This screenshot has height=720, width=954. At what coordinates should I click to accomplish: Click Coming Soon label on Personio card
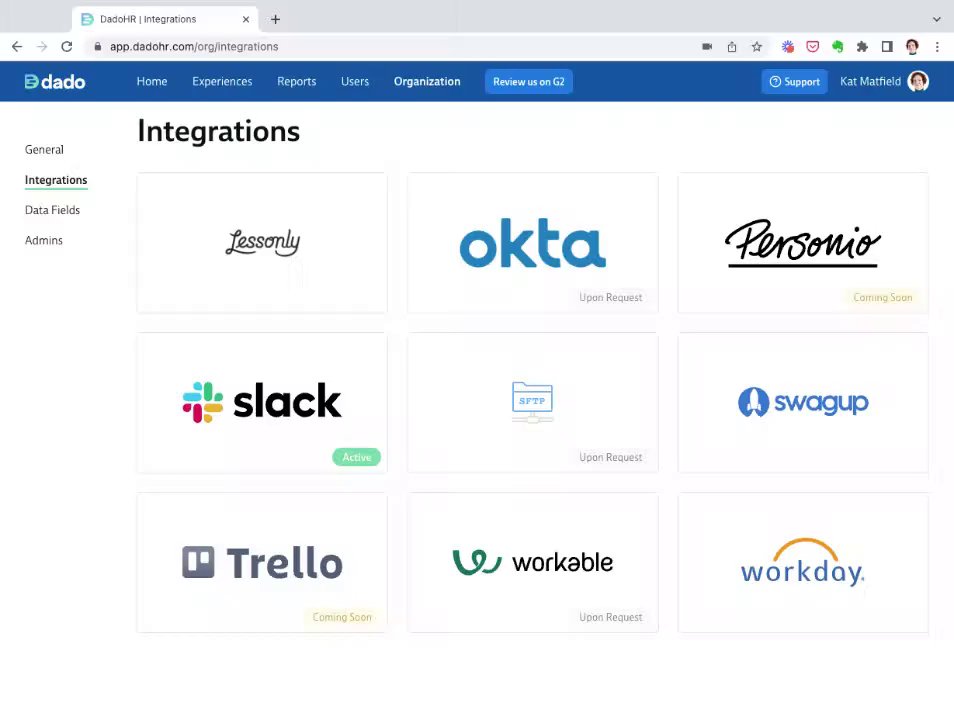(x=883, y=297)
